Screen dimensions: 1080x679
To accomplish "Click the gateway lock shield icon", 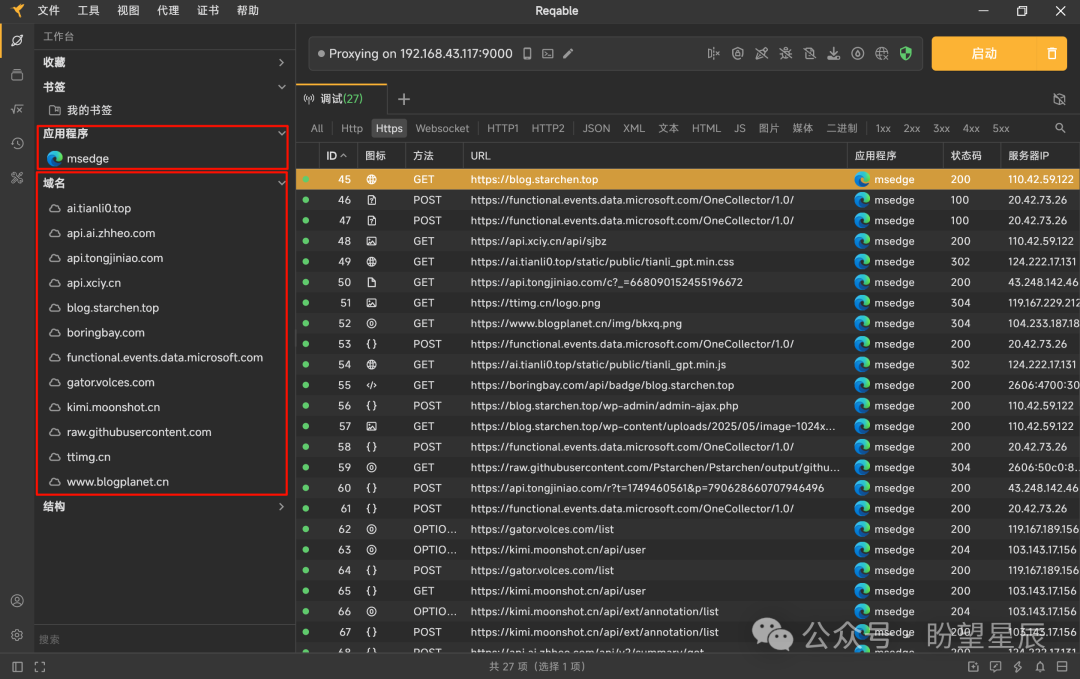I will click(738, 54).
